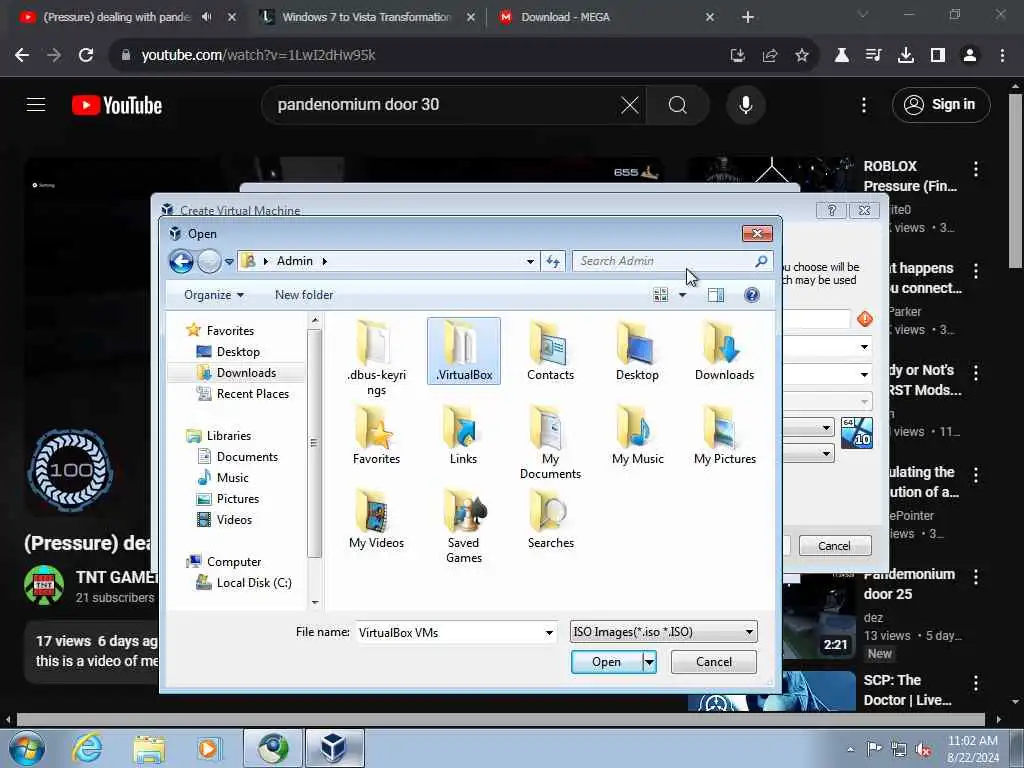This screenshot has width=1024, height=768.
Task: Click New folder in the dialog toolbar
Action: (x=304, y=295)
